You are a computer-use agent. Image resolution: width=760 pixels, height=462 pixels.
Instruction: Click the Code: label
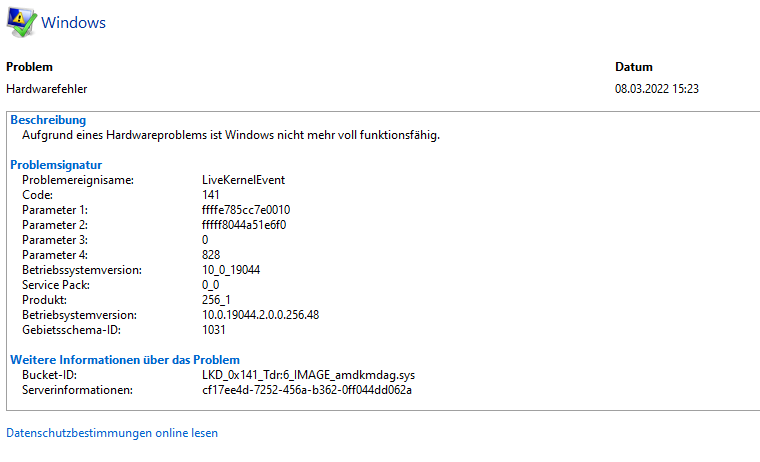point(37,195)
